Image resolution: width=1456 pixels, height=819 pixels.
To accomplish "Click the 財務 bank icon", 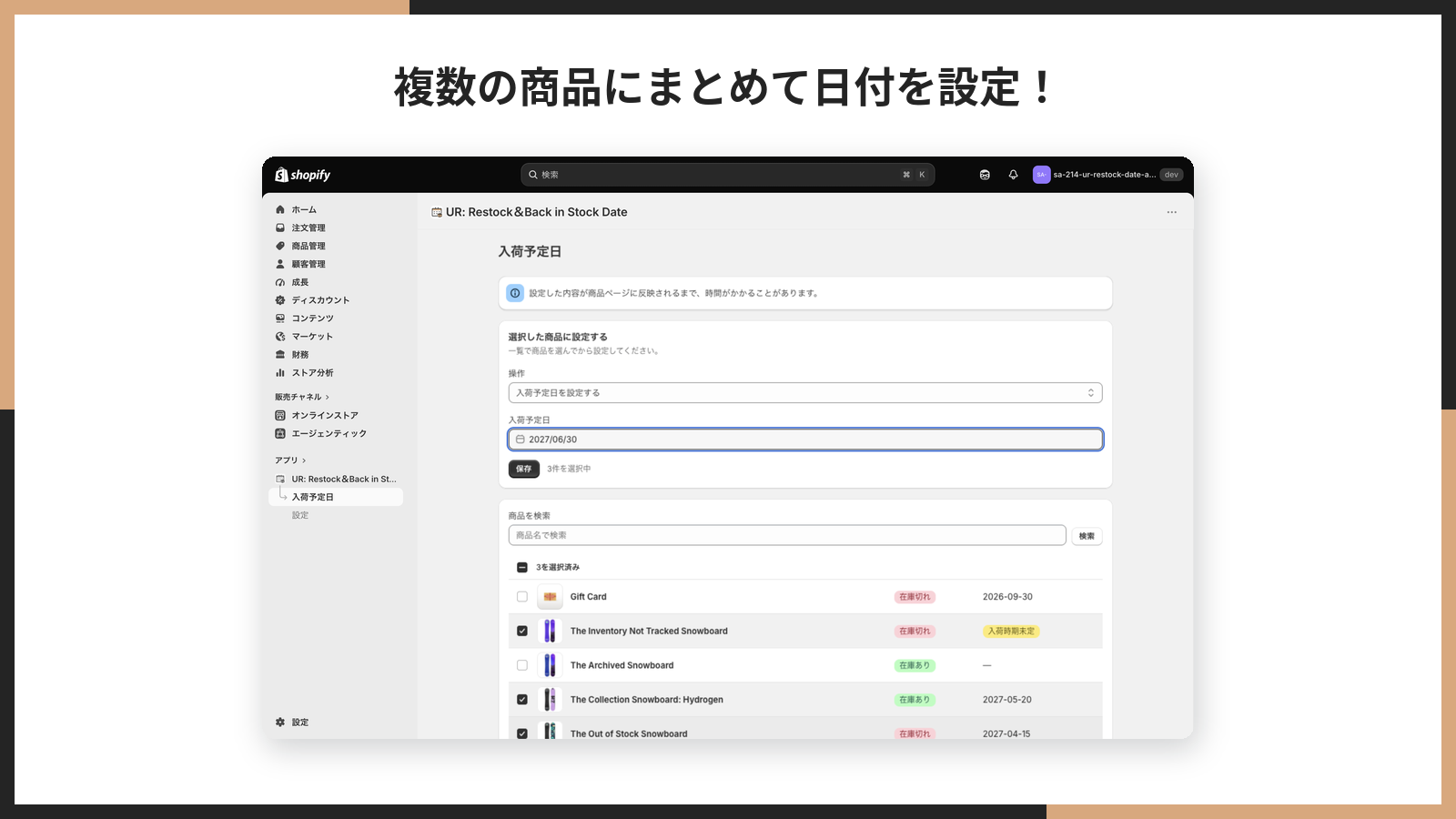I will [x=280, y=355].
